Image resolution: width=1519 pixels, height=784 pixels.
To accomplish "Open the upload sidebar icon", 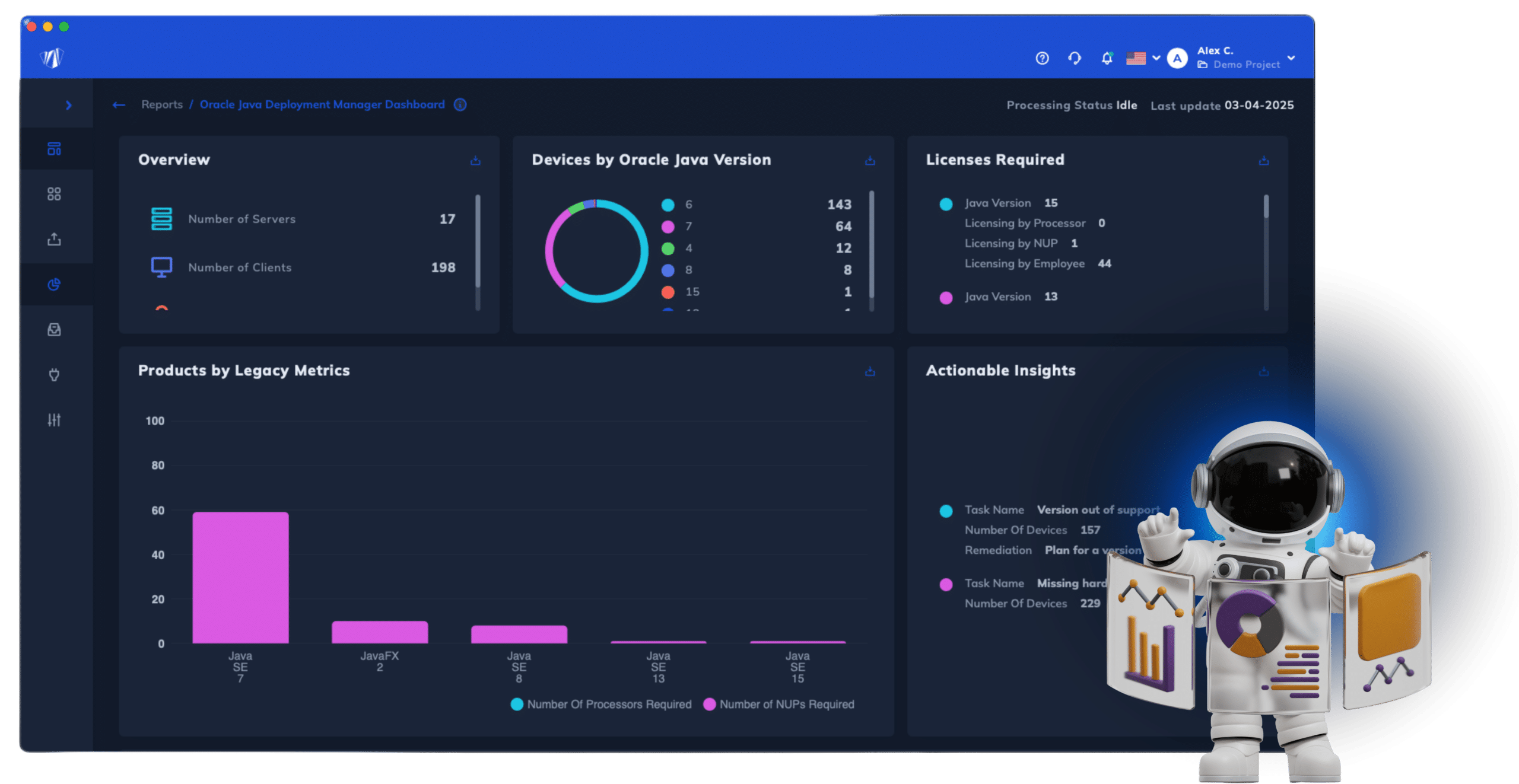I will [54, 239].
